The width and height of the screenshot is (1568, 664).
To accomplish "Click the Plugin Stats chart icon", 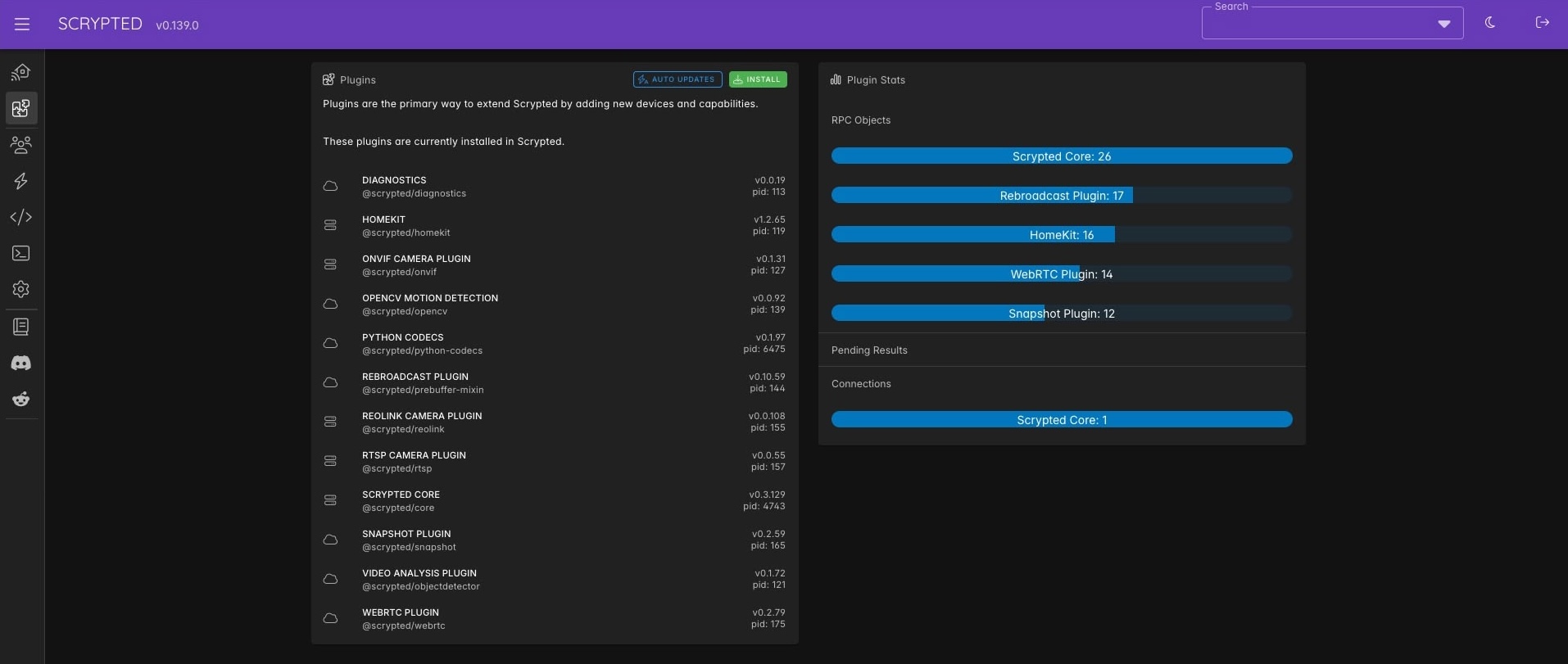I will (836, 79).
